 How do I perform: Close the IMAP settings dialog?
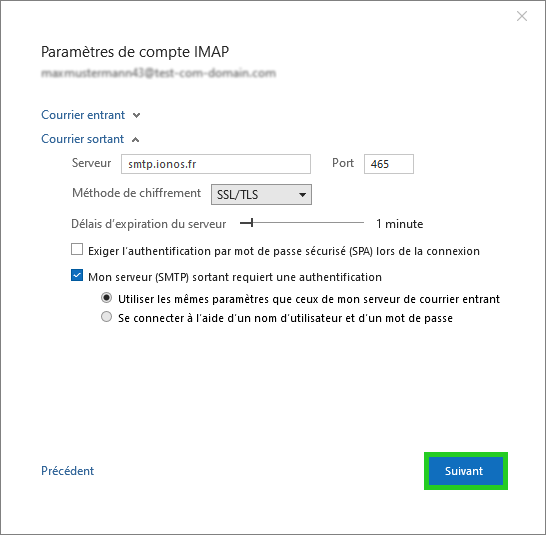tap(522, 16)
